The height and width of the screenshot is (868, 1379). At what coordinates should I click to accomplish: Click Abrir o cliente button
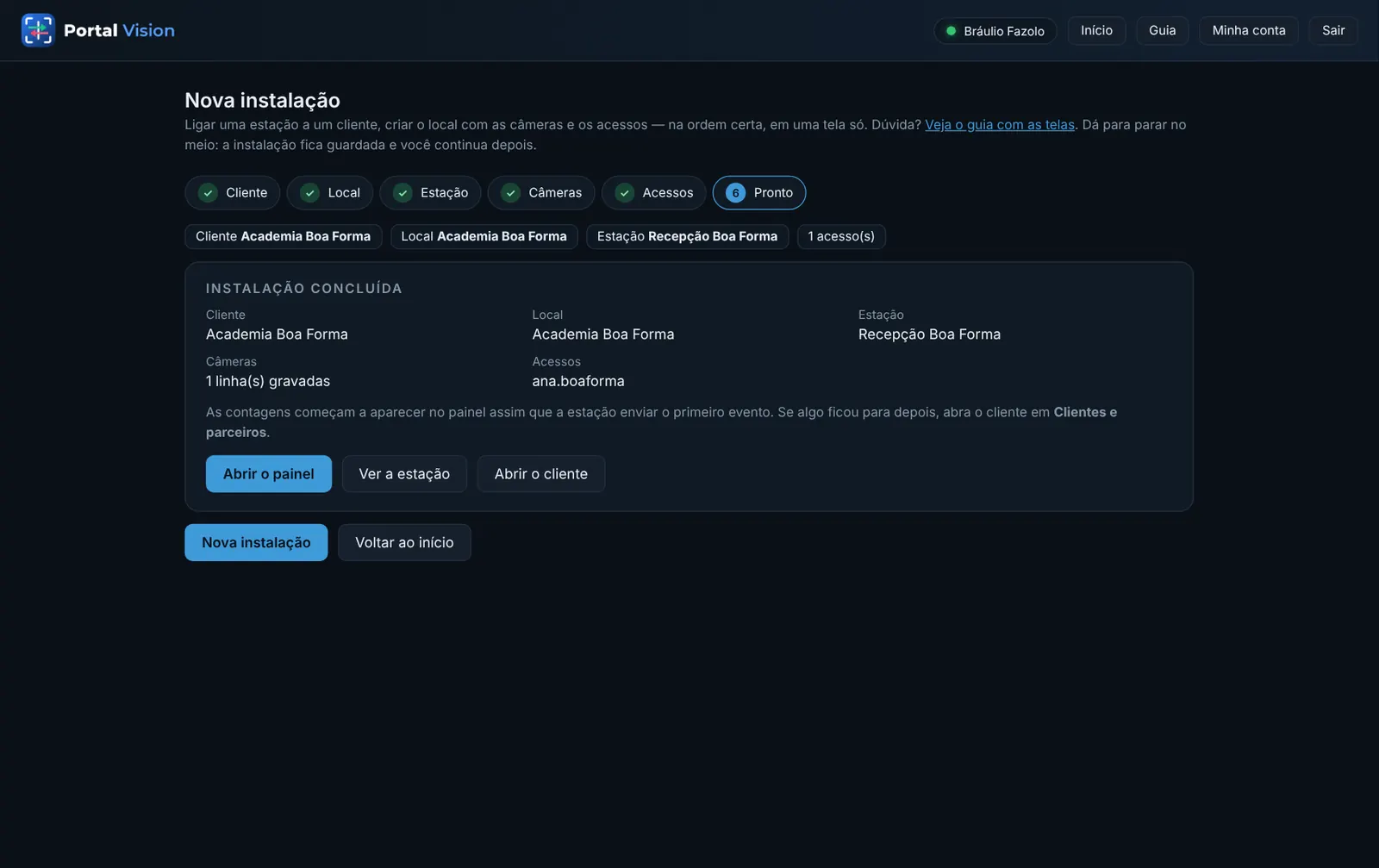541,474
